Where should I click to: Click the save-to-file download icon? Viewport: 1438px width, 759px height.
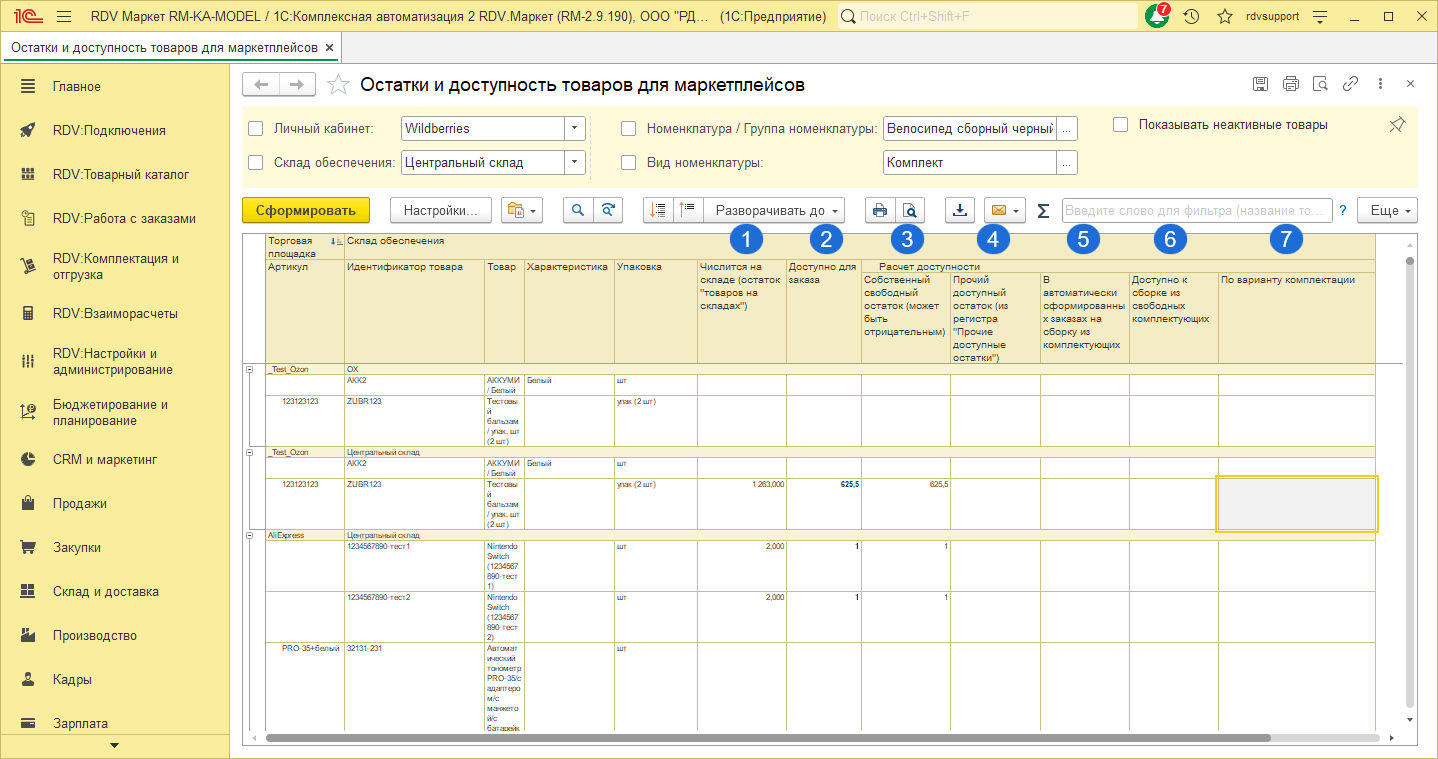point(960,211)
